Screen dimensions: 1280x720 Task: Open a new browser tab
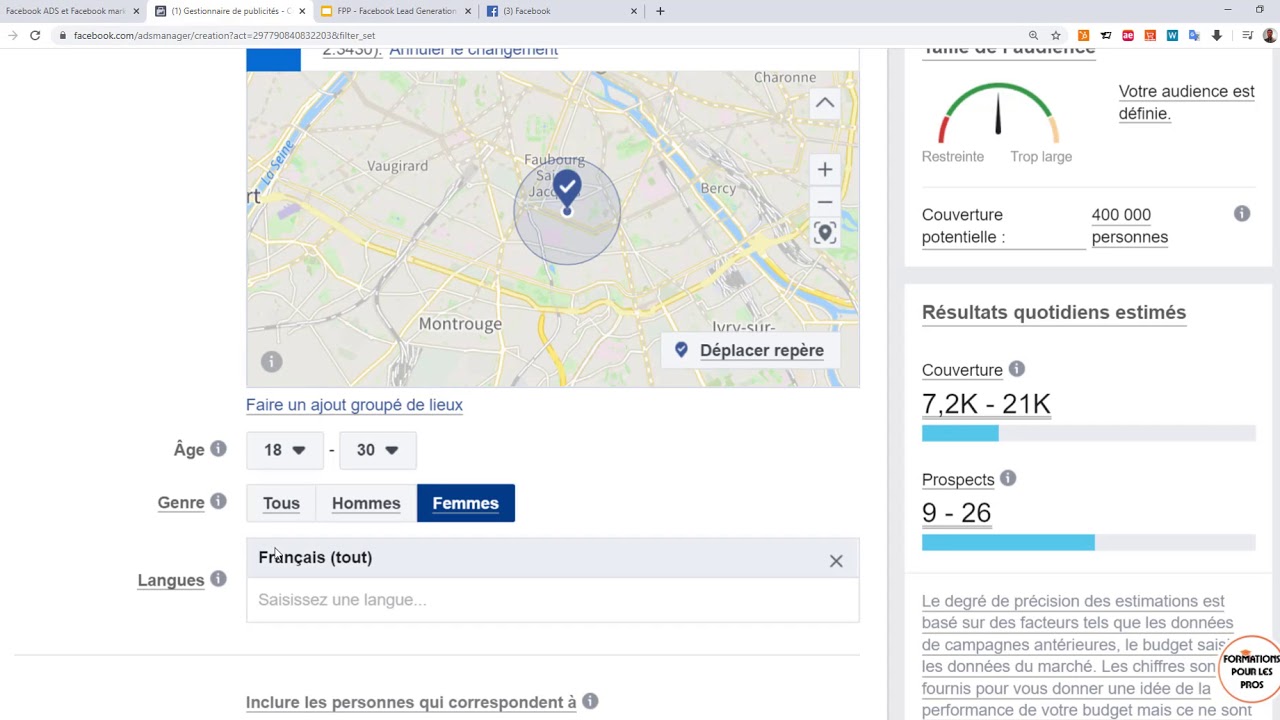pos(660,11)
